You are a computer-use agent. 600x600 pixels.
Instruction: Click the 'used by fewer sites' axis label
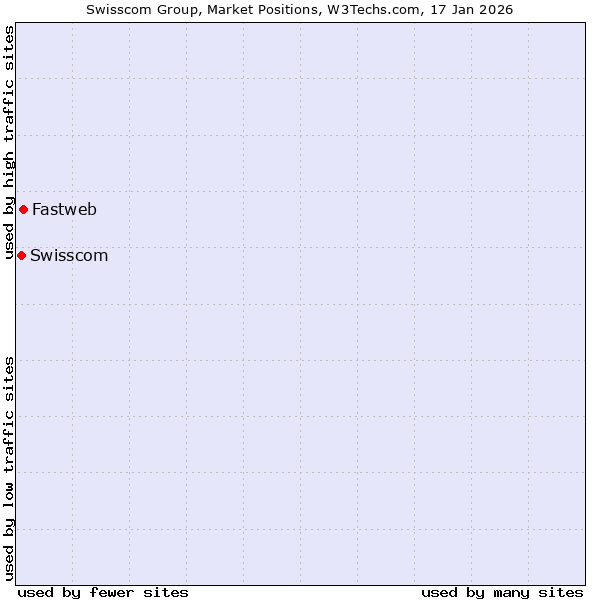pyautogui.click(x=103, y=593)
